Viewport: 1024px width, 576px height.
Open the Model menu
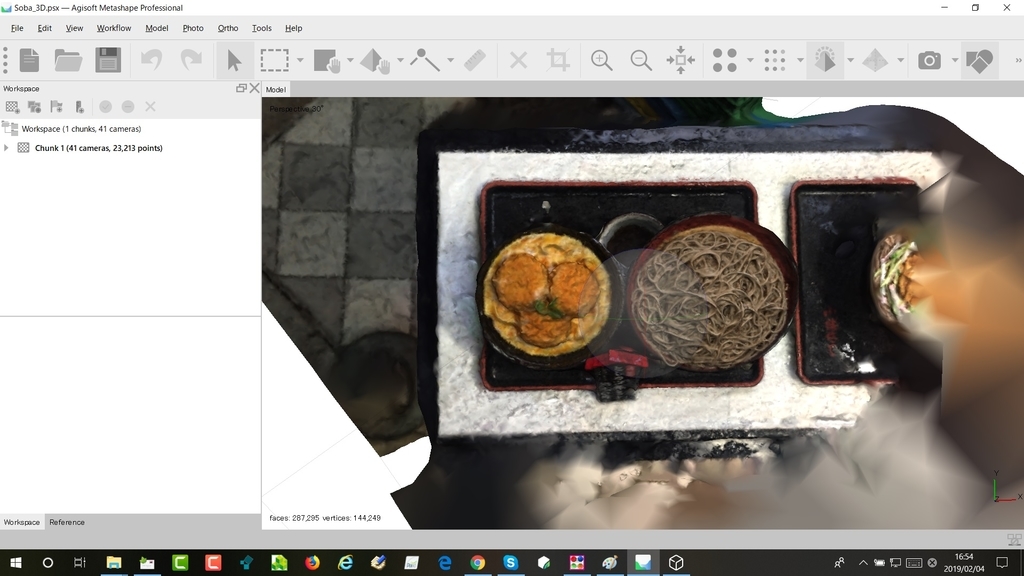click(x=157, y=28)
